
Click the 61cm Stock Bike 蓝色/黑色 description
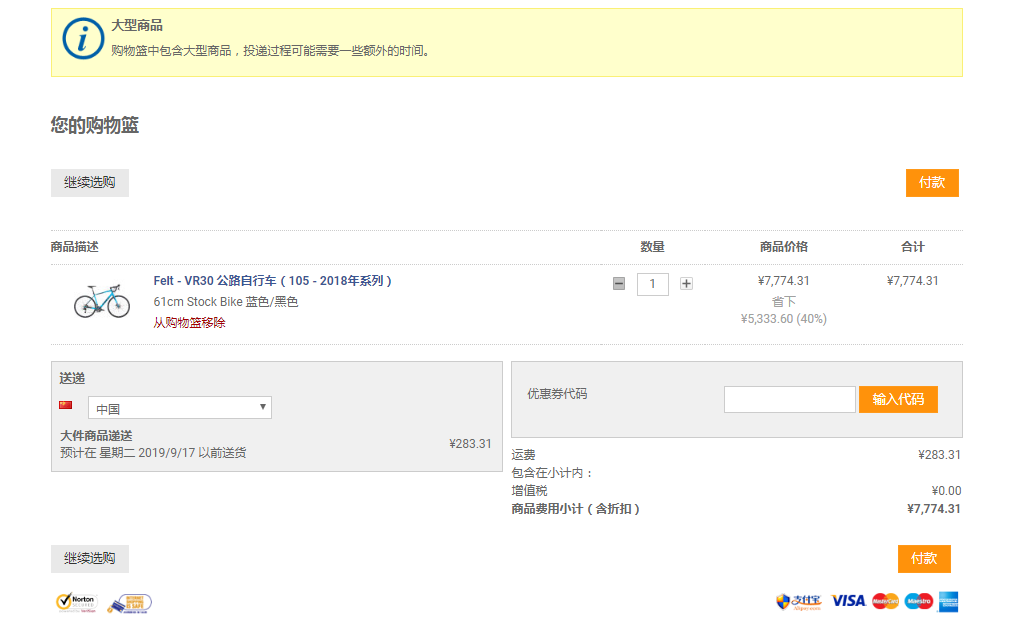pyautogui.click(x=226, y=302)
